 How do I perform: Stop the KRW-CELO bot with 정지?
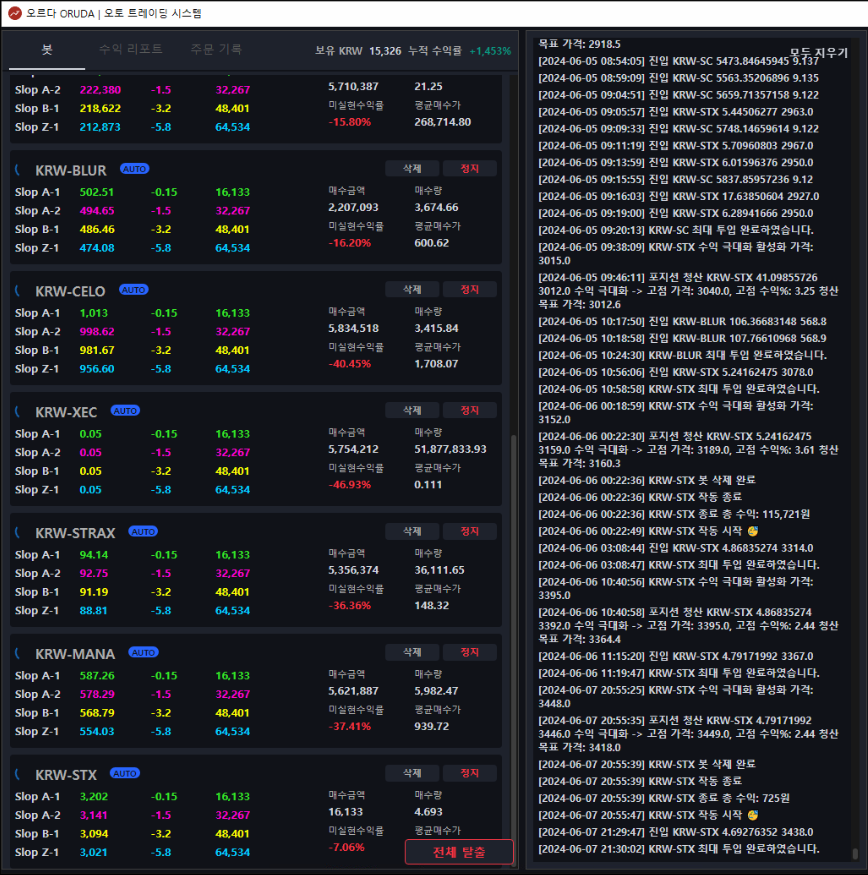(x=469, y=290)
